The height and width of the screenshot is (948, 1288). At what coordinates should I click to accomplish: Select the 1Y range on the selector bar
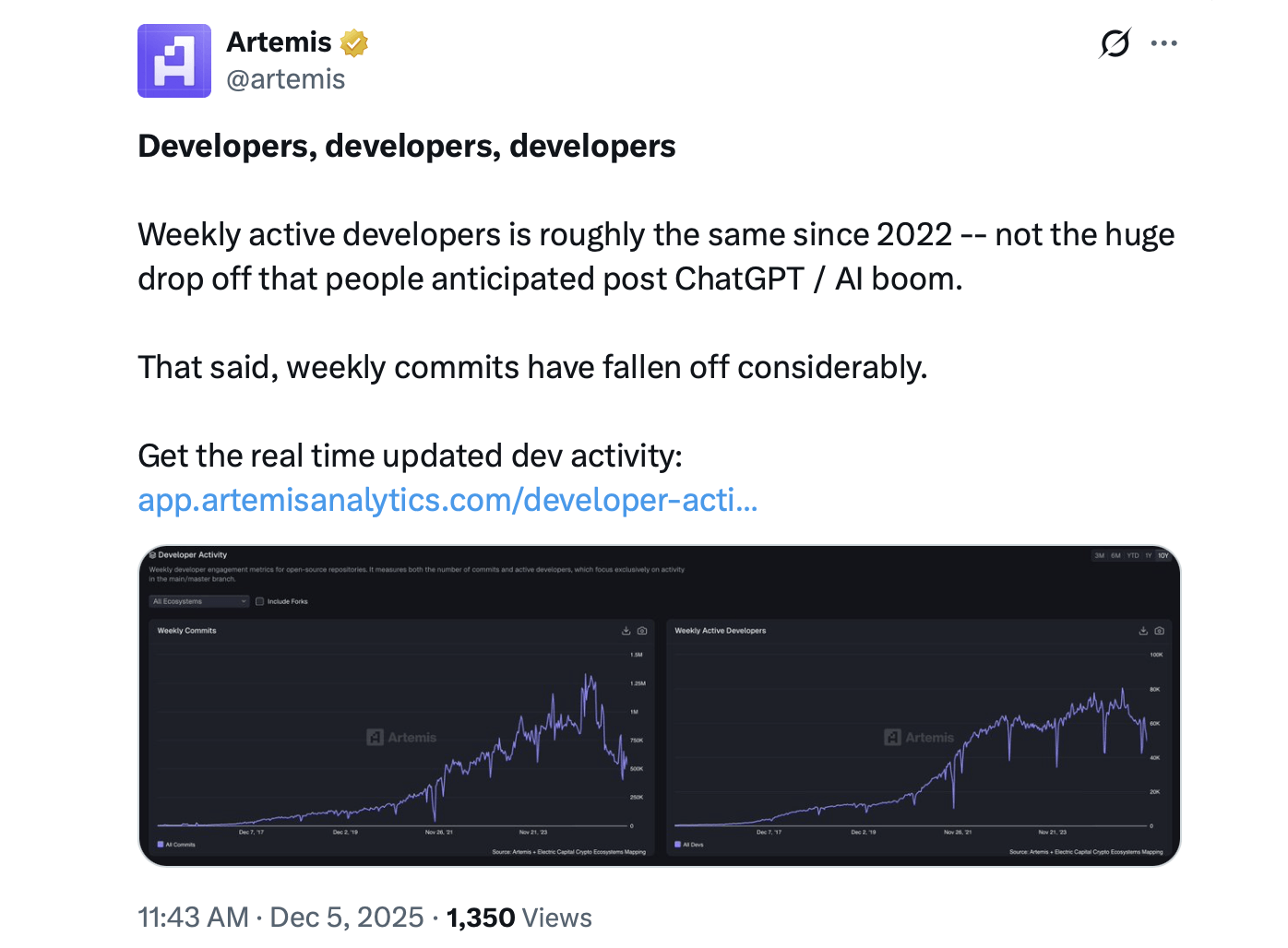pos(1148,556)
